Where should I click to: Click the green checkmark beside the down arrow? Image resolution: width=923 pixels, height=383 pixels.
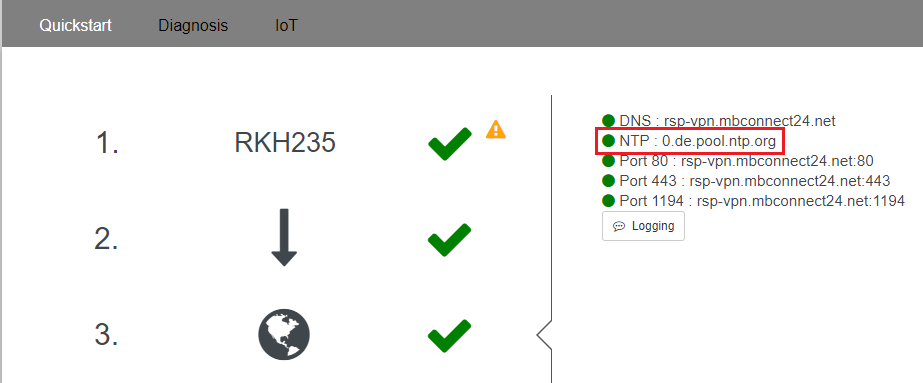coord(450,240)
